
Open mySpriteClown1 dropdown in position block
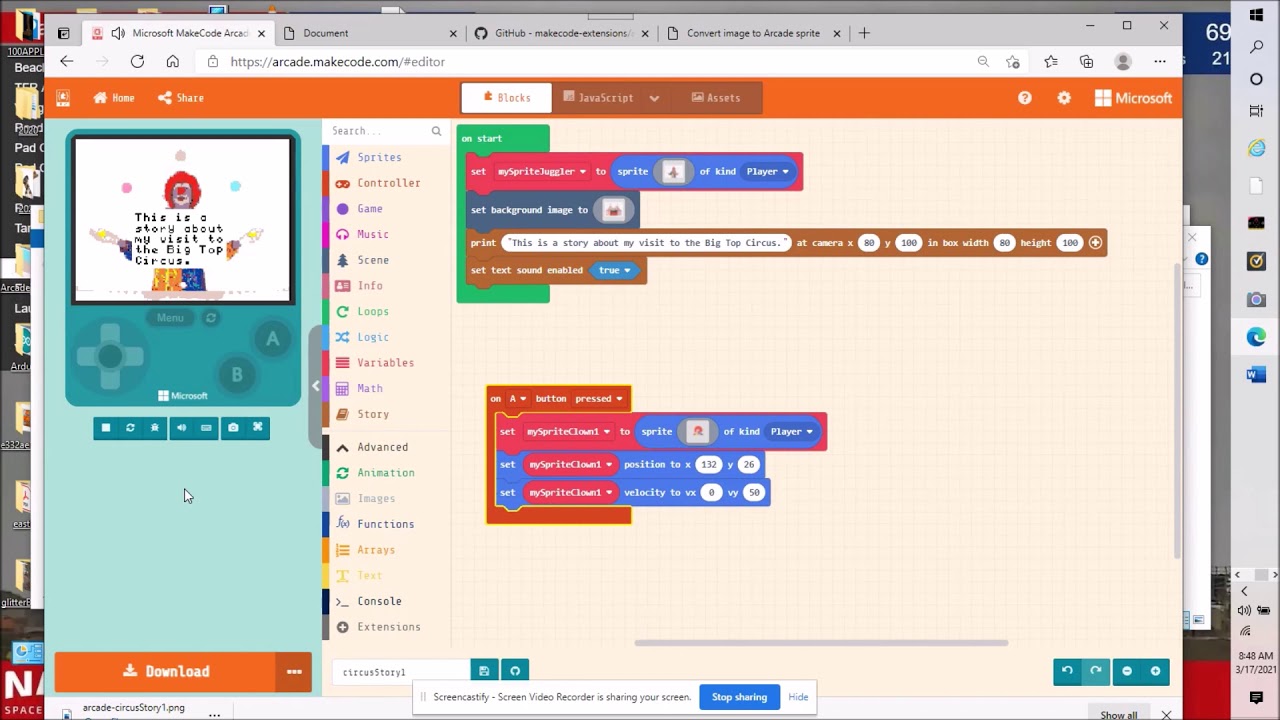pos(569,464)
